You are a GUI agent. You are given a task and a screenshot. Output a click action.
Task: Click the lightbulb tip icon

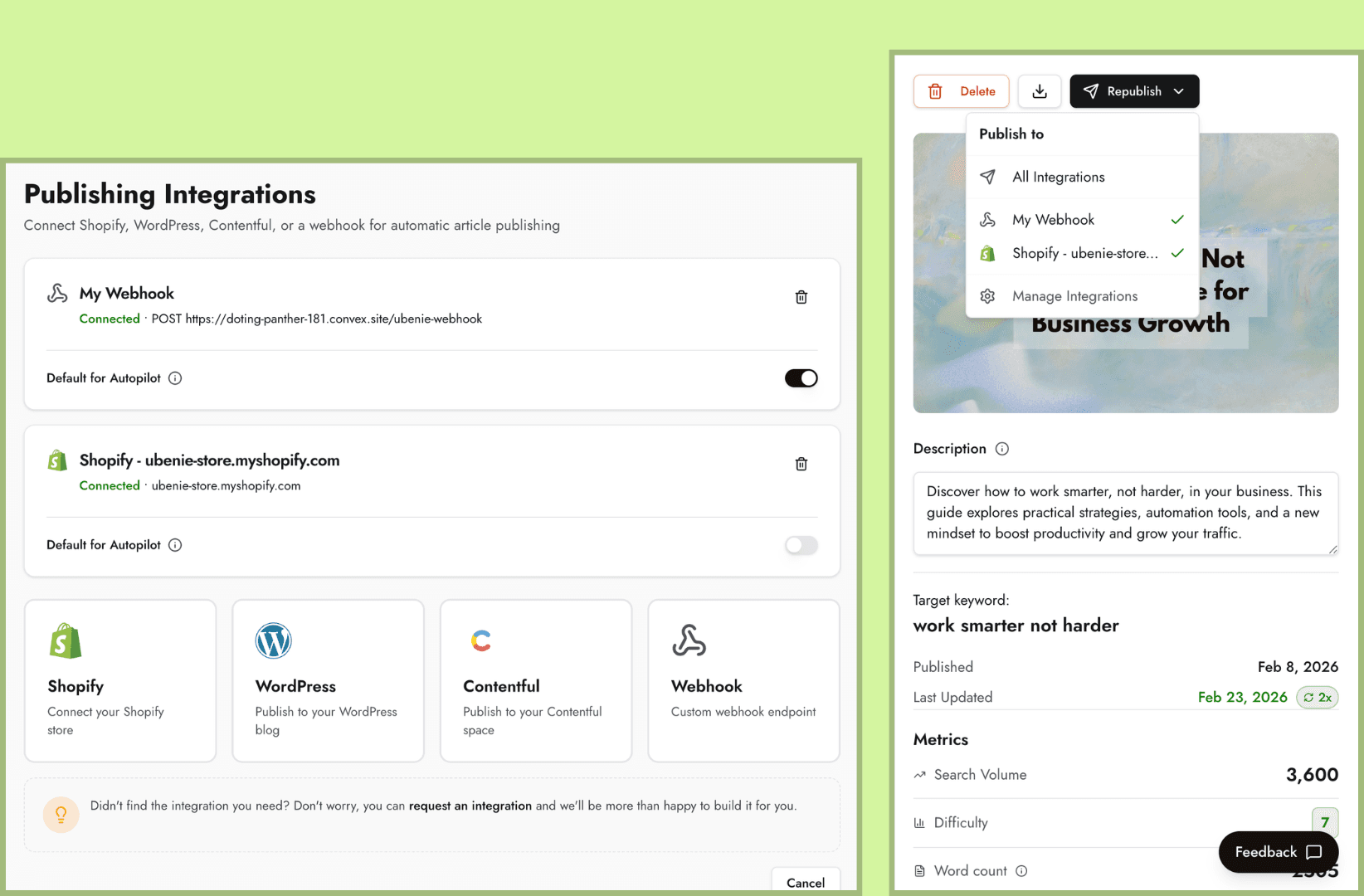click(61, 815)
